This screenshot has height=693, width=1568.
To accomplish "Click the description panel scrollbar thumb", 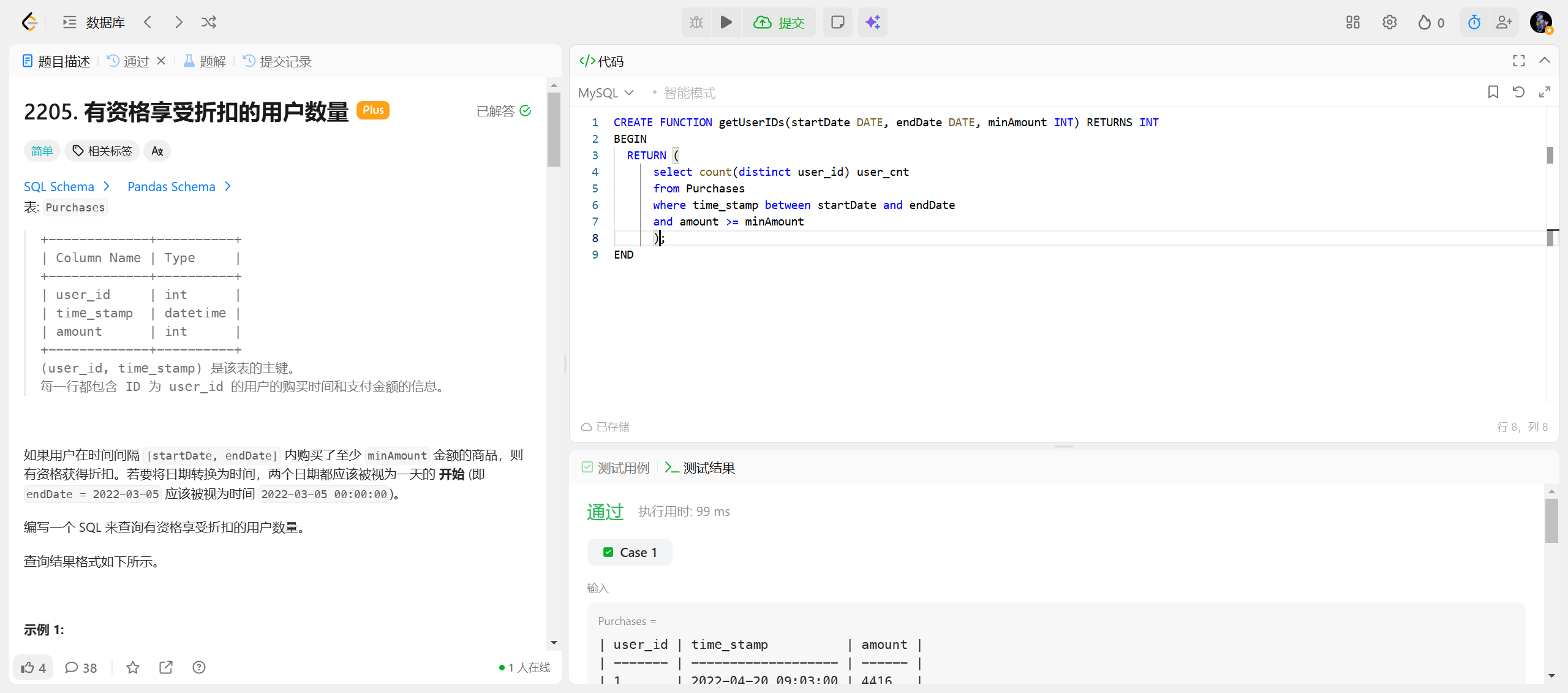I will [x=554, y=129].
